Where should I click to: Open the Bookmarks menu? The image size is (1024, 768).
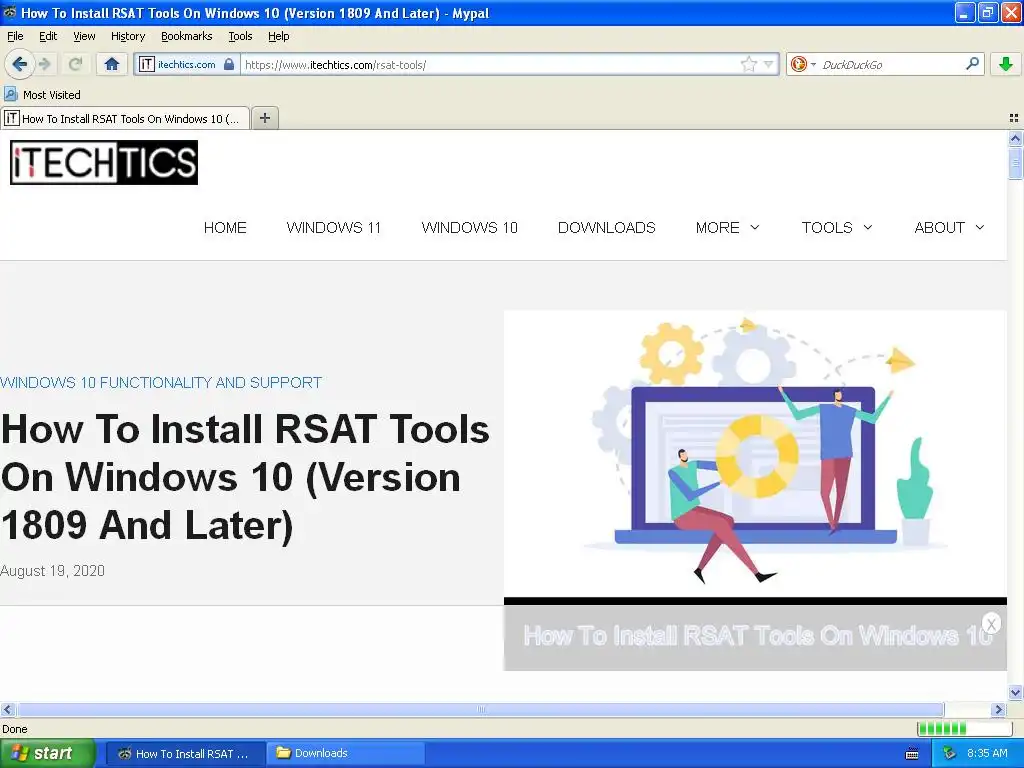point(187,36)
